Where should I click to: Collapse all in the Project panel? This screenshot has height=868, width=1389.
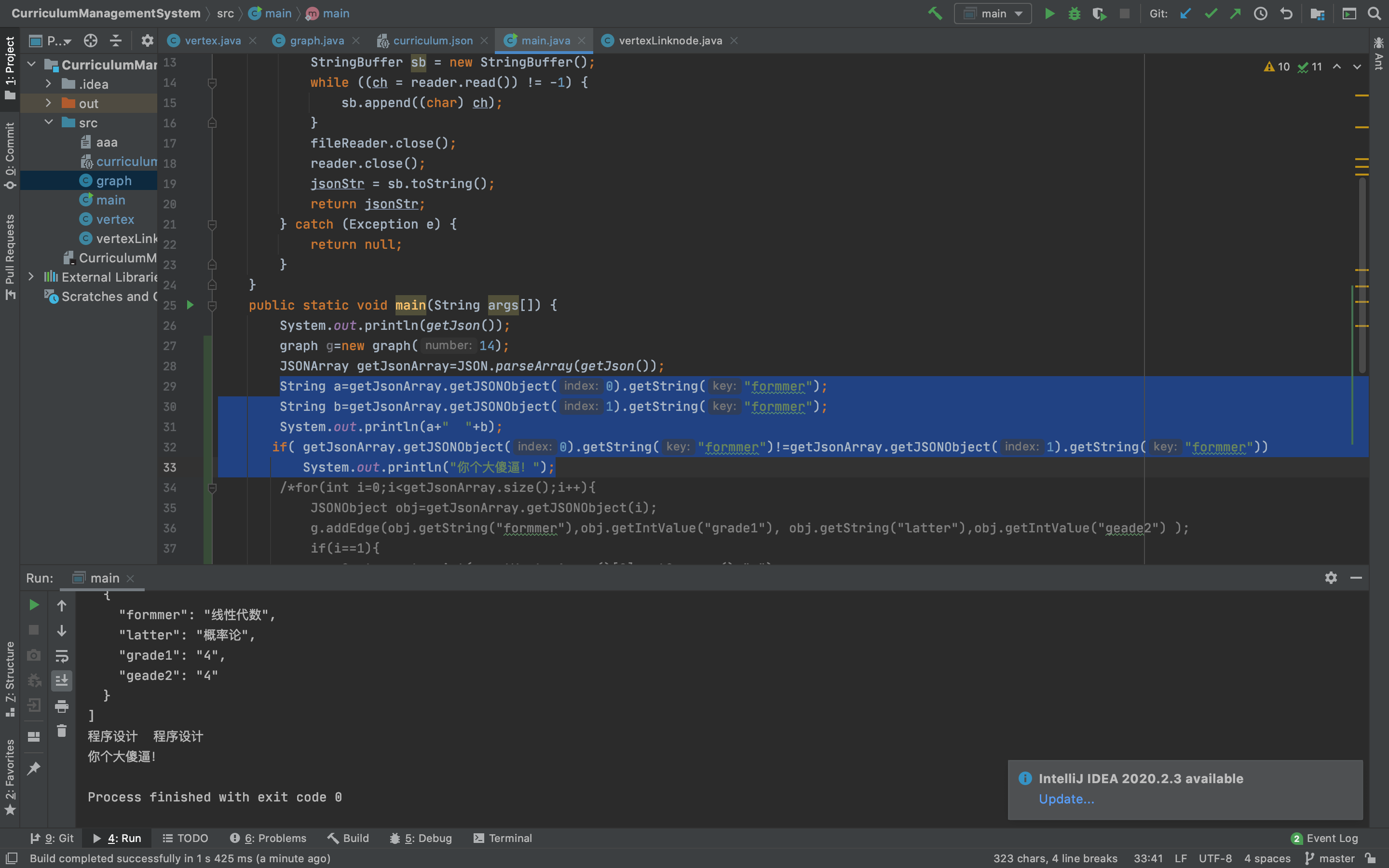click(115, 40)
